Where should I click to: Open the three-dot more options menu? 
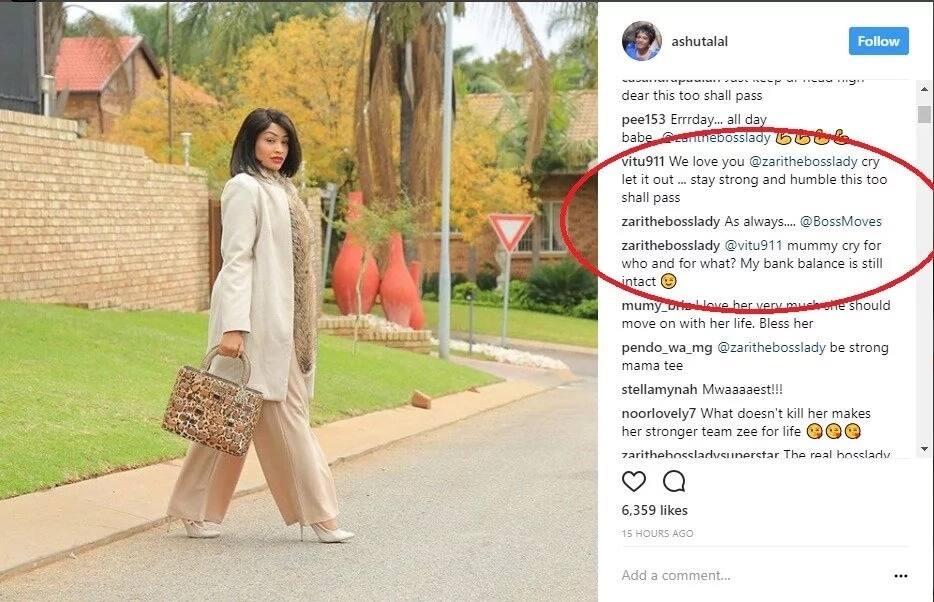pyautogui.click(x=901, y=576)
